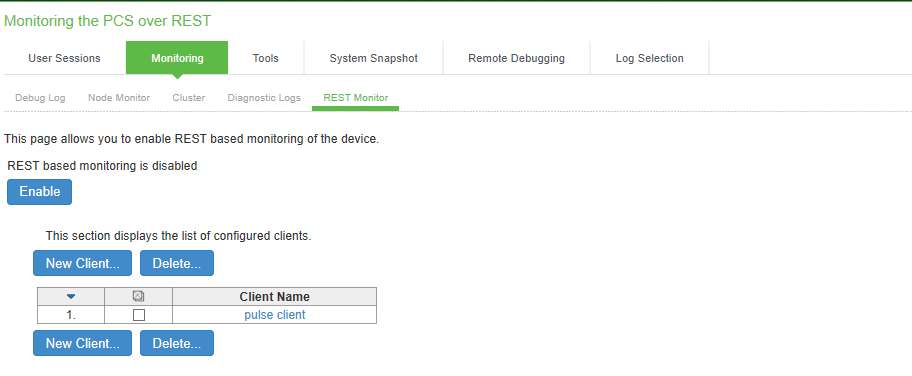Open the Cluster sub-tab
The image size is (912, 376).
coord(188,98)
